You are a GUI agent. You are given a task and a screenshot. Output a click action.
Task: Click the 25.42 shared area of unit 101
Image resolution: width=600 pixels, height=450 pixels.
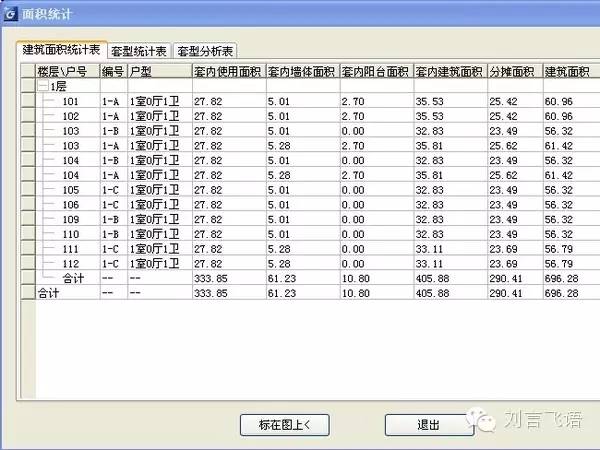[503, 101]
